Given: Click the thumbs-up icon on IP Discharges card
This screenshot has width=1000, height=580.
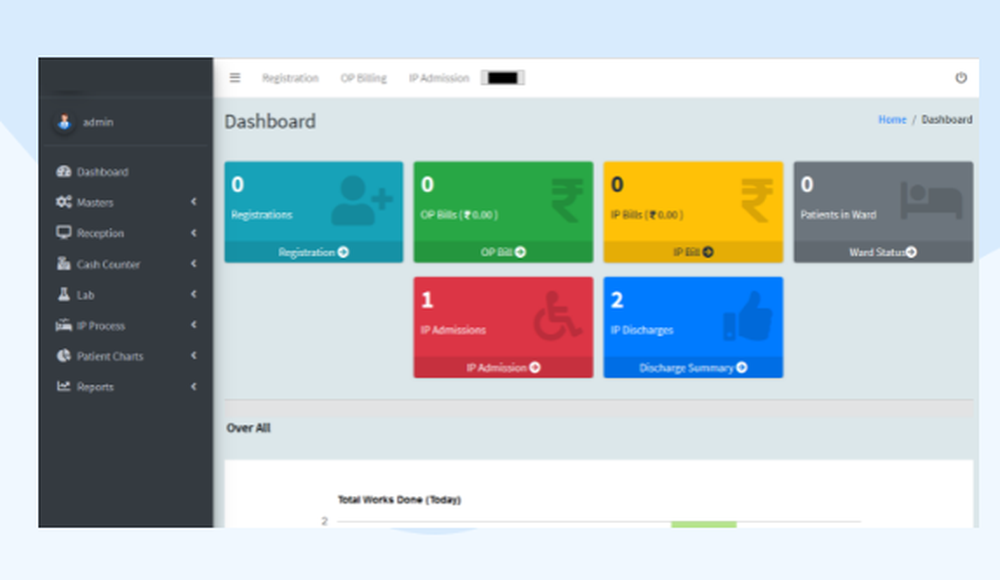Looking at the screenshot, I should [747, 316].
